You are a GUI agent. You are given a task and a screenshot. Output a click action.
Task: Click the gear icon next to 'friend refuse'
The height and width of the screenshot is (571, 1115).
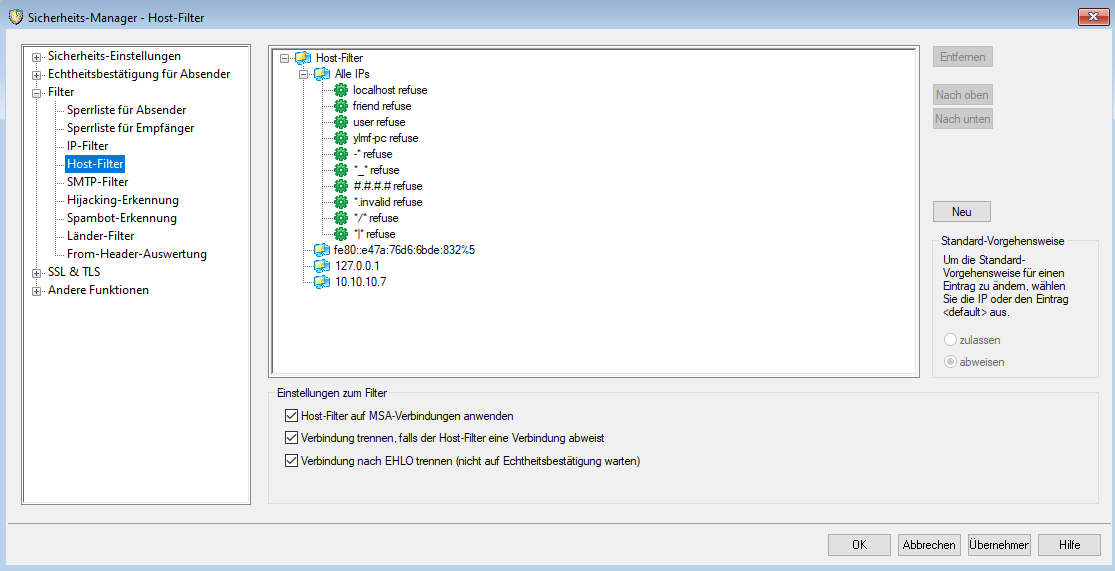(x=341, y=106)
